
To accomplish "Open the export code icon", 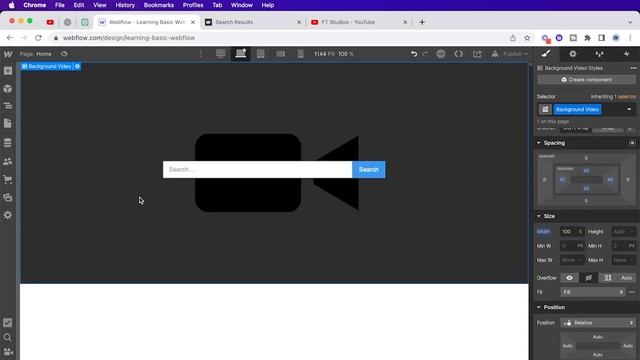I will [459, 54].
